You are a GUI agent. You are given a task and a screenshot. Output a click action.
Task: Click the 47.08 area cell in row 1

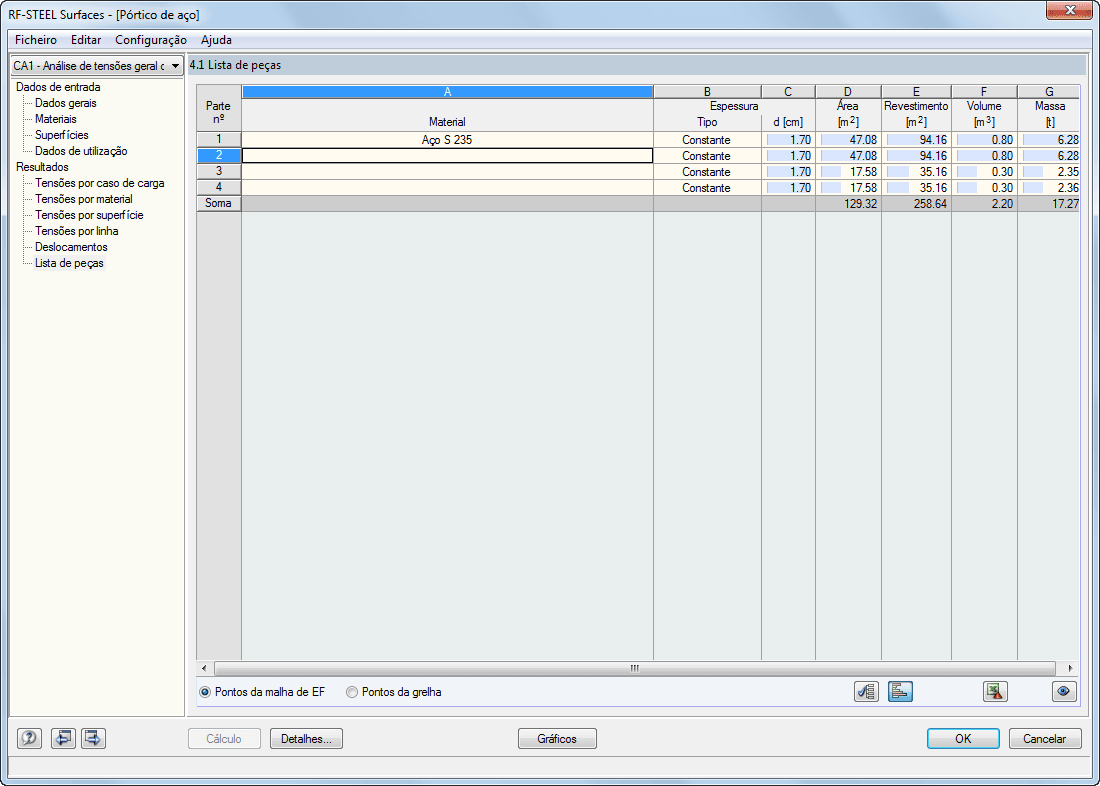point(848,140)
